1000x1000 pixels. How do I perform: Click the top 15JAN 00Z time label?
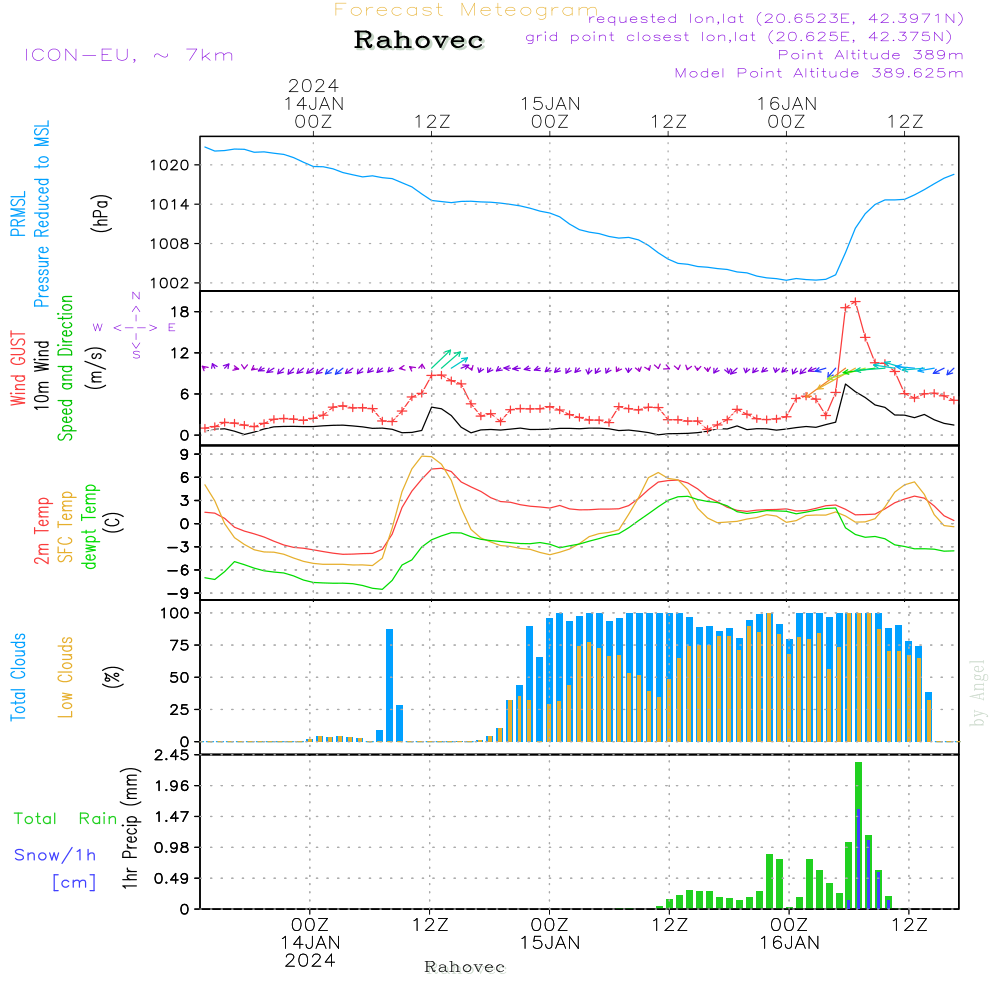coord(550,112)
